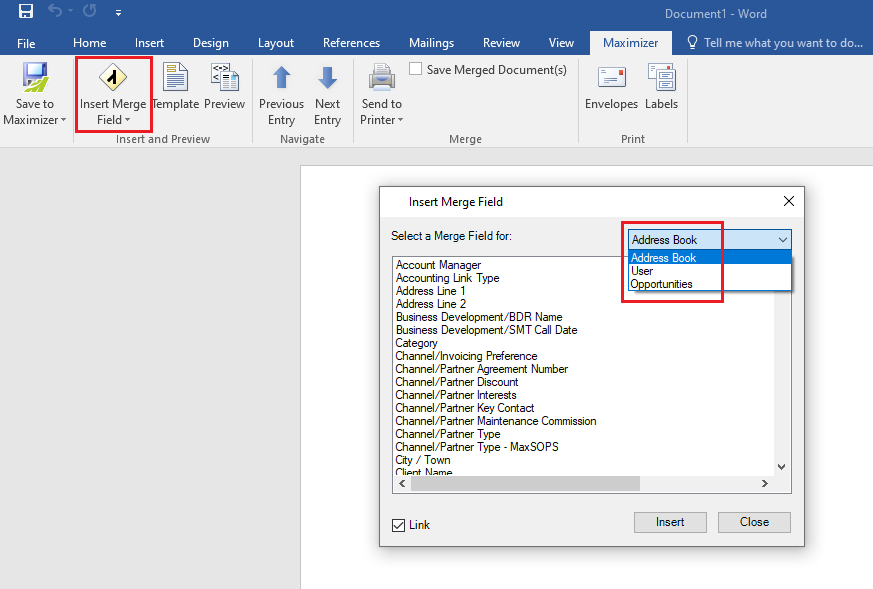The image size is (873, 589).
Task: Click the Tell me what you want to do box
Action: 775,43
